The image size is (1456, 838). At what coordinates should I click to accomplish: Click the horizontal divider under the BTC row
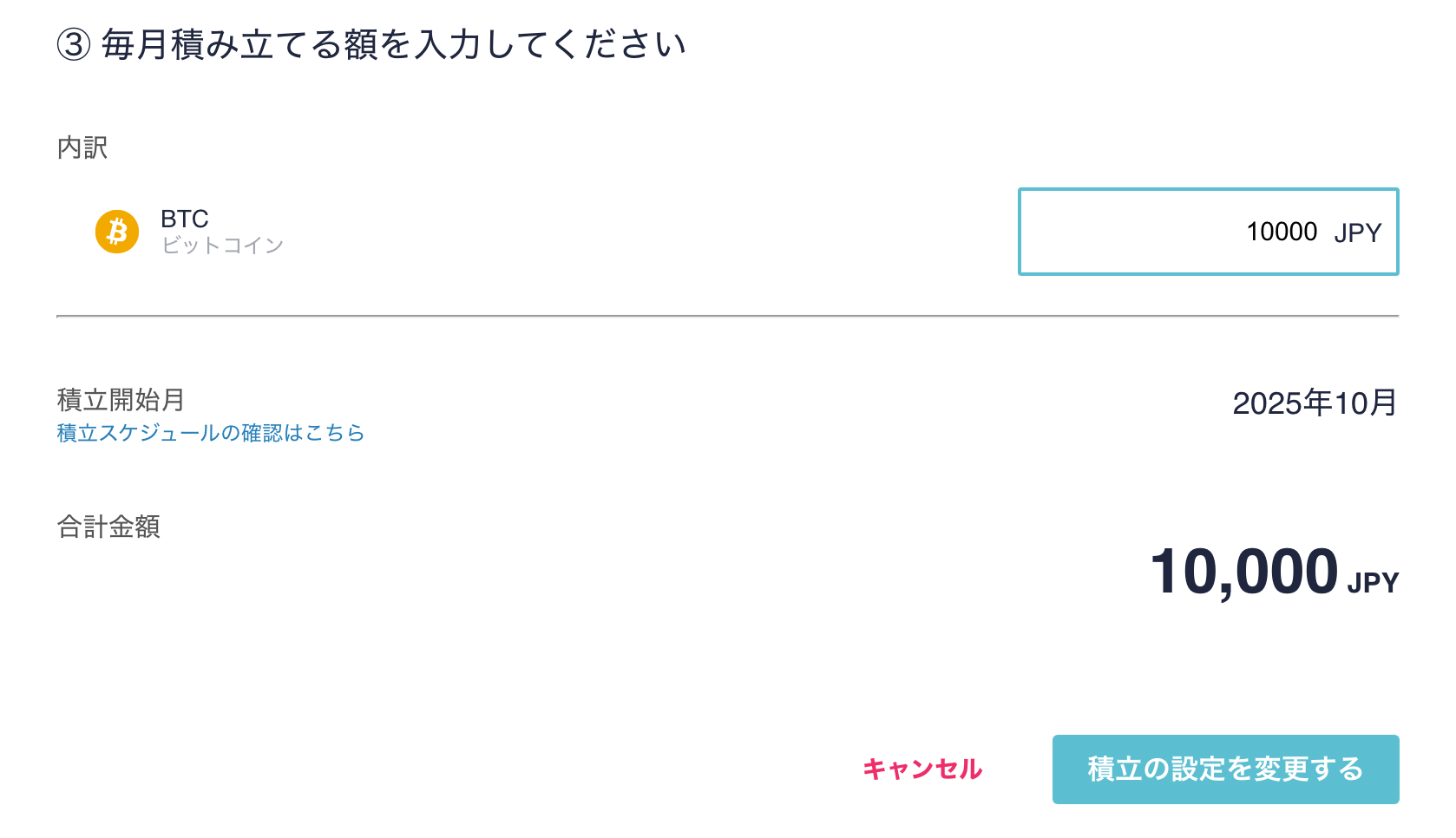728,317
